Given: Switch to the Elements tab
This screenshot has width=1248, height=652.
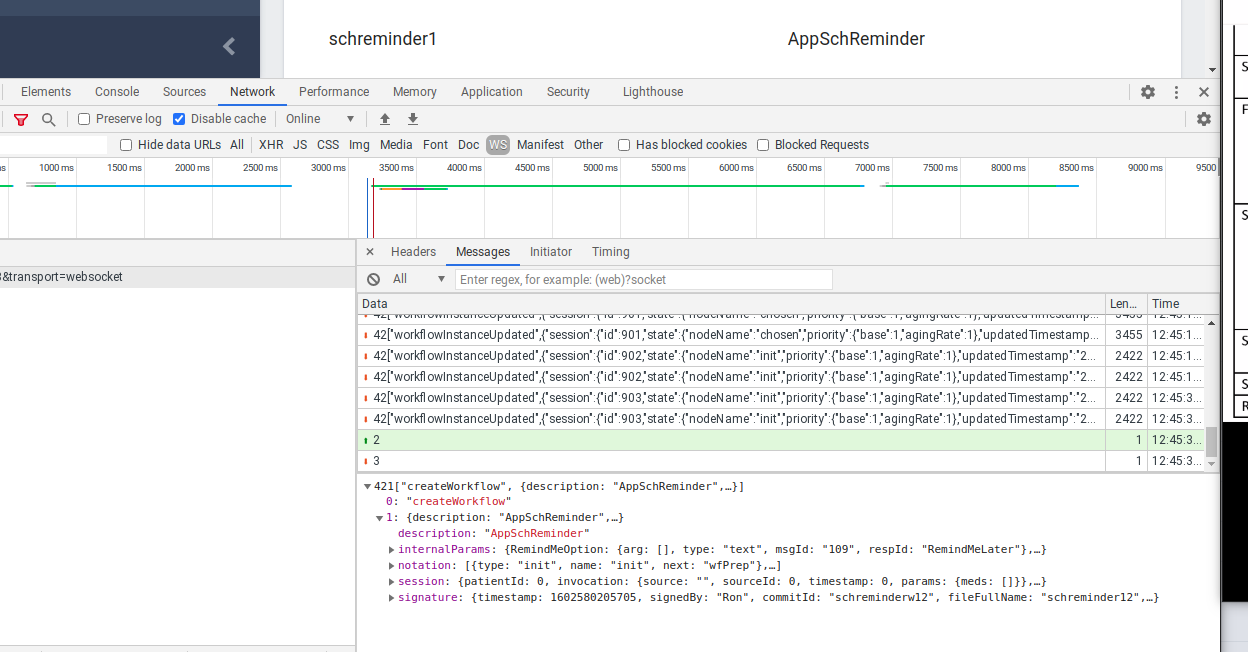Looking at the screenshot, I should pos(46,92).
